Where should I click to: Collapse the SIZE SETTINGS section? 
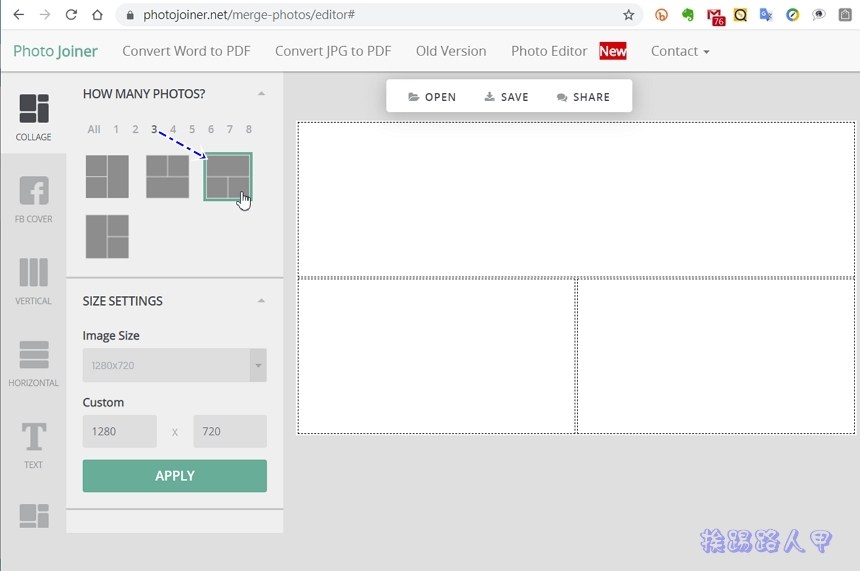tap(262, 301)
